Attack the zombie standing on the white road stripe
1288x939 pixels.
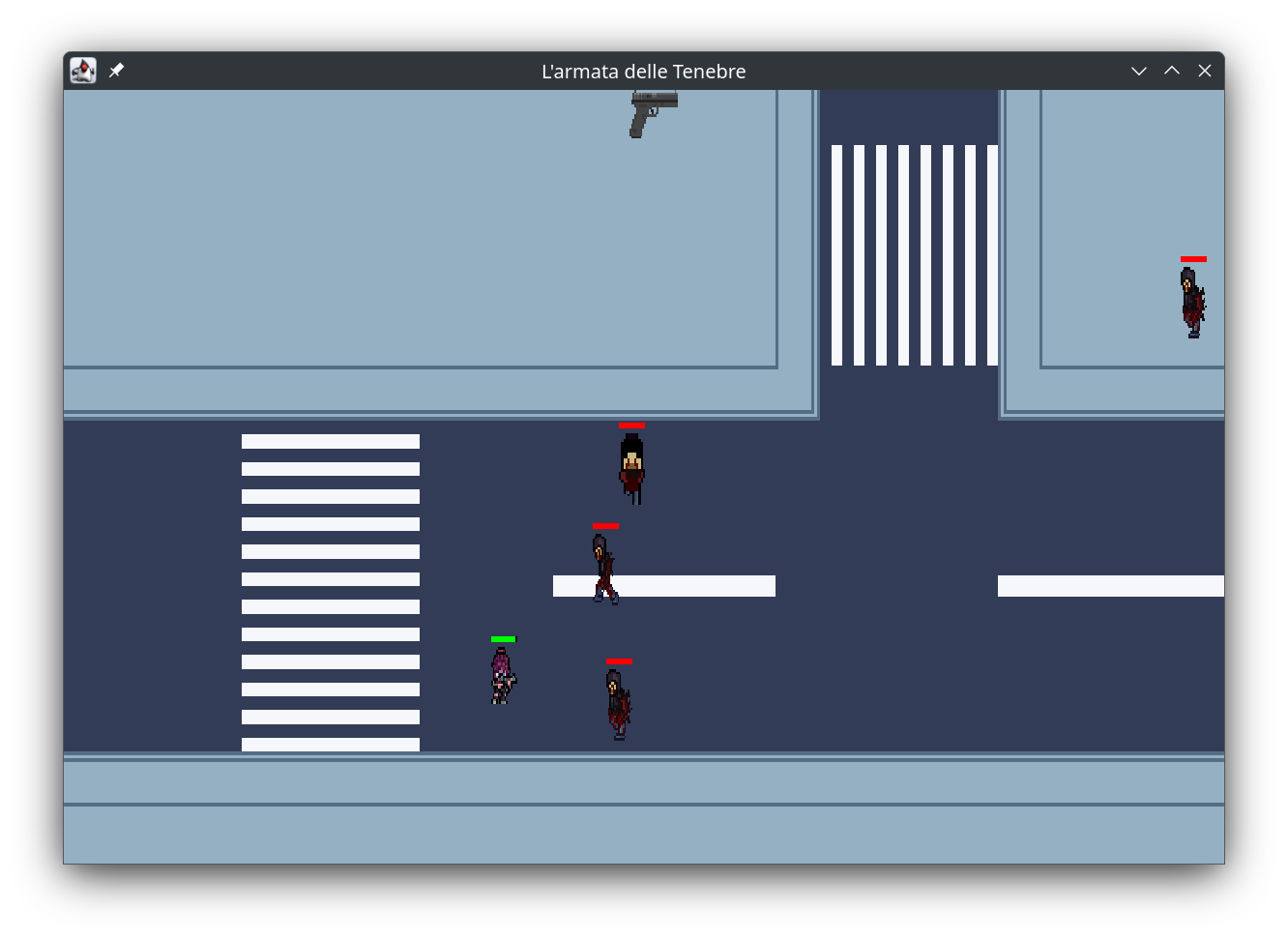click(604, 570)
